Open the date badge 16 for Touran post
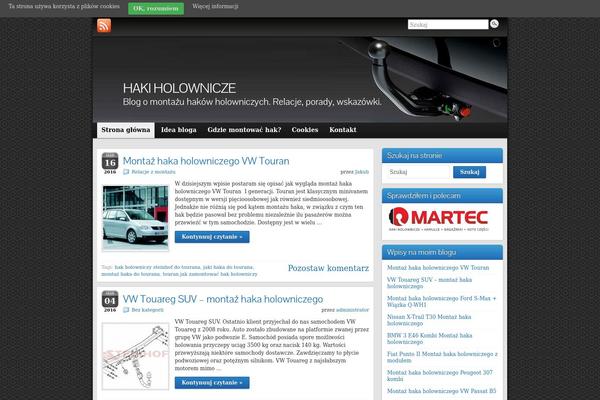Screen dimensions: 600x400 coord(110,163)
